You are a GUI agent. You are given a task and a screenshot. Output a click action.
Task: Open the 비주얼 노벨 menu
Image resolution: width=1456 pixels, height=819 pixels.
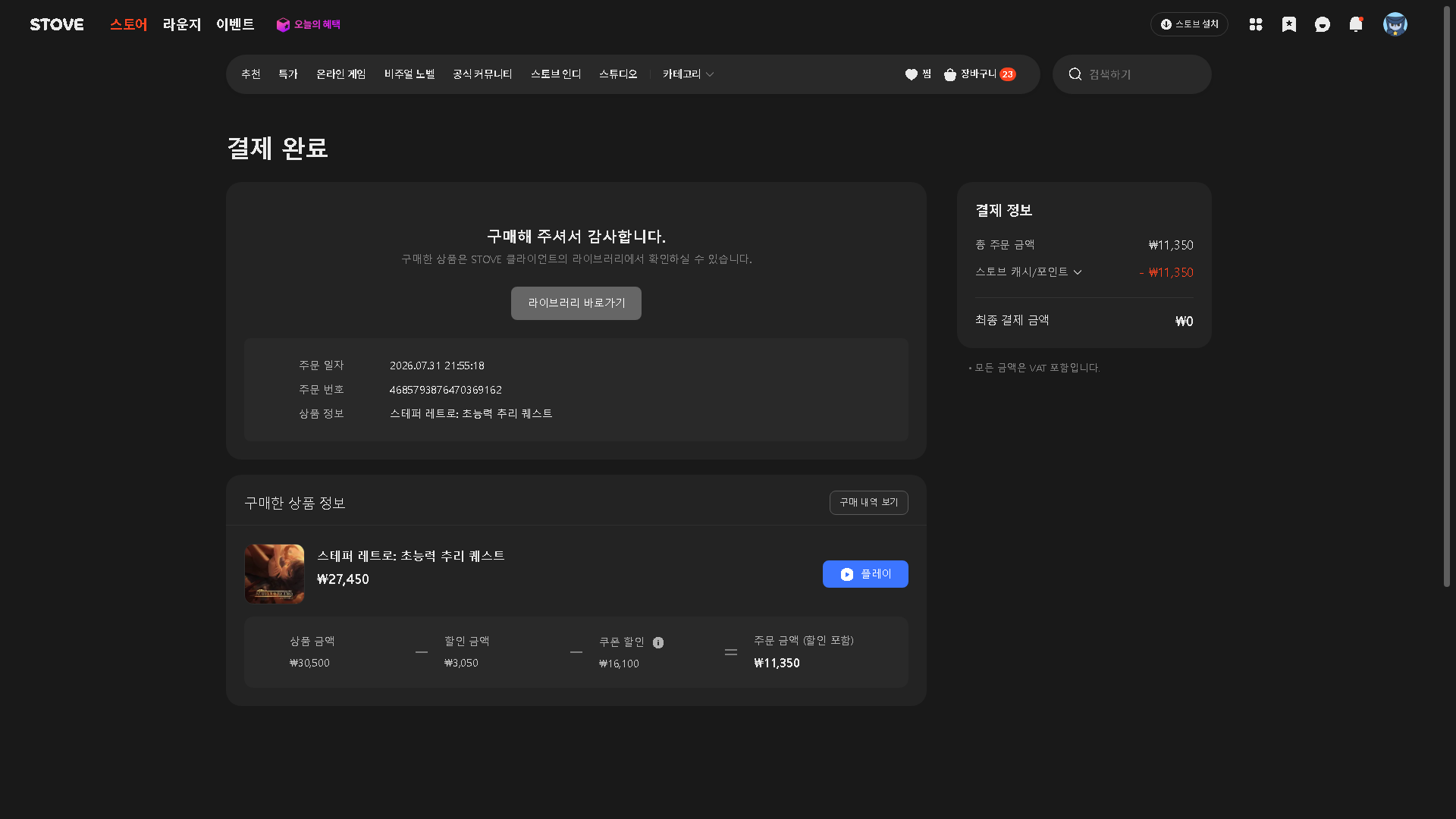[409, 74]
